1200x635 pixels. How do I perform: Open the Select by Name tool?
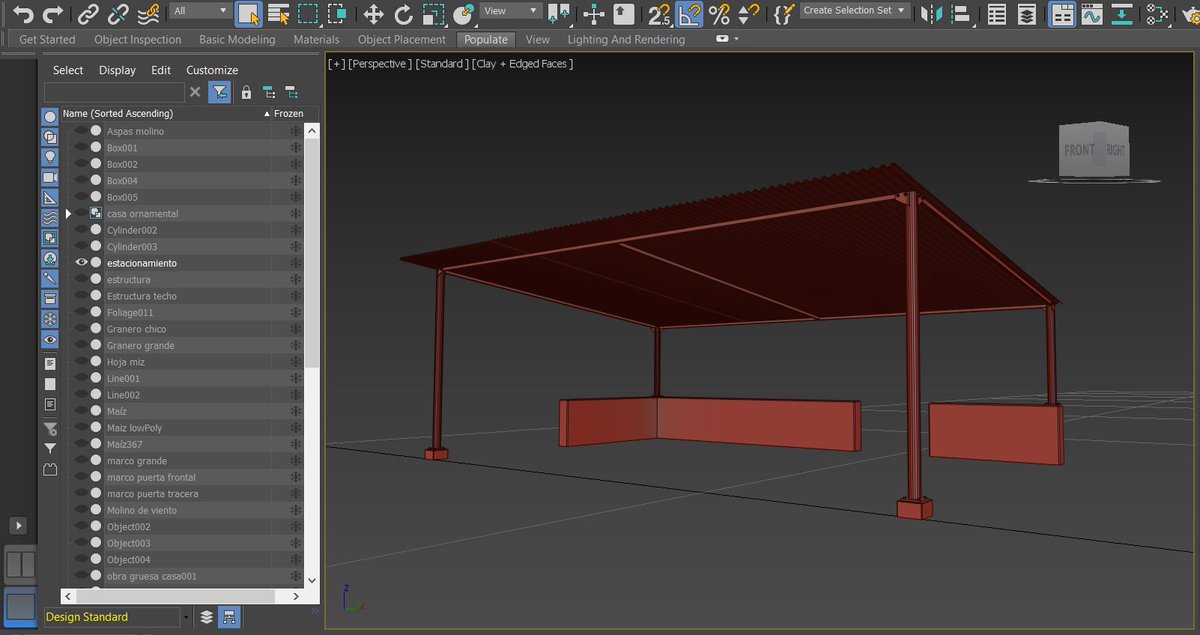[279, 14]
